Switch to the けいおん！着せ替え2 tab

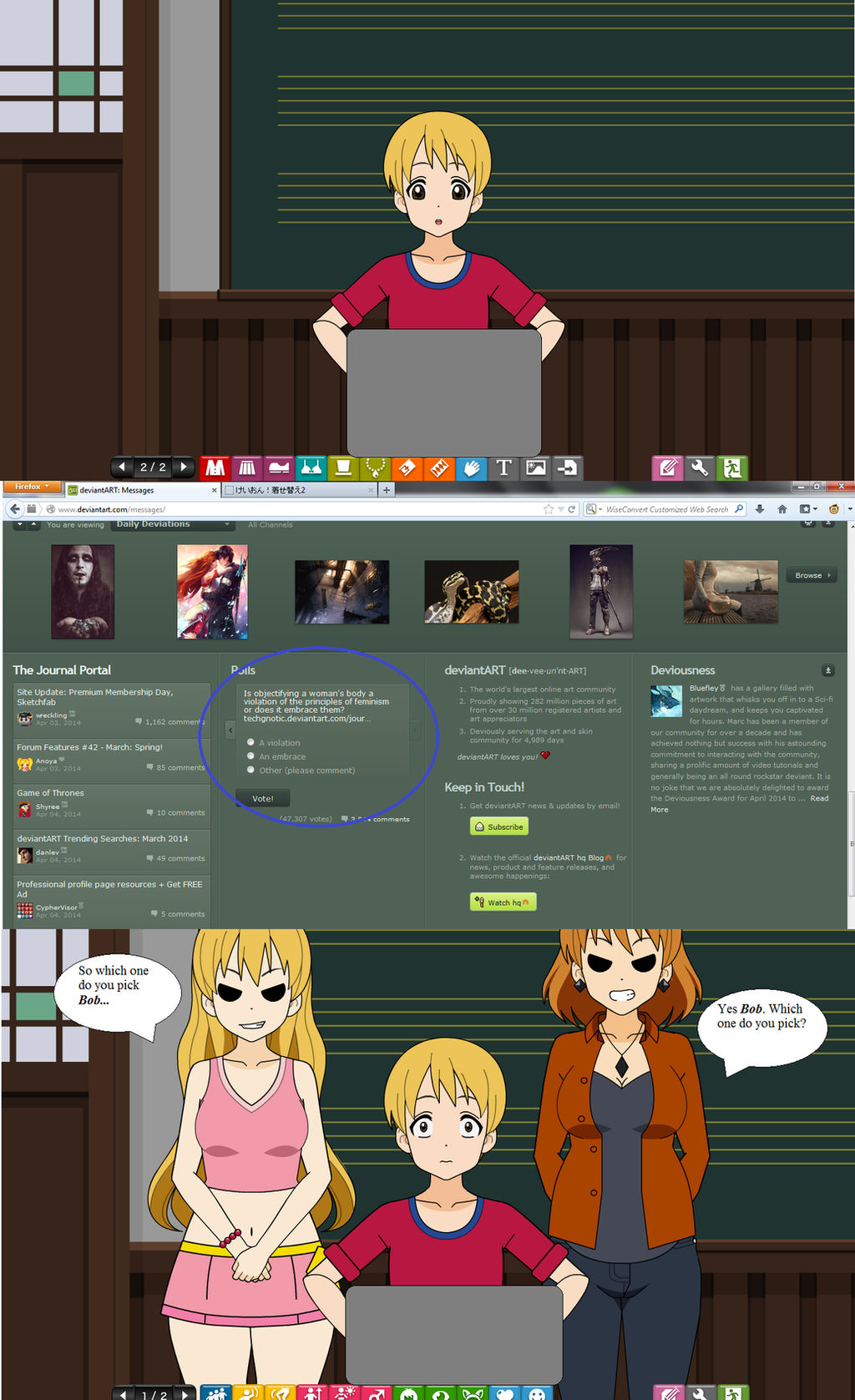pyautogui.click(x=299, y=490)
